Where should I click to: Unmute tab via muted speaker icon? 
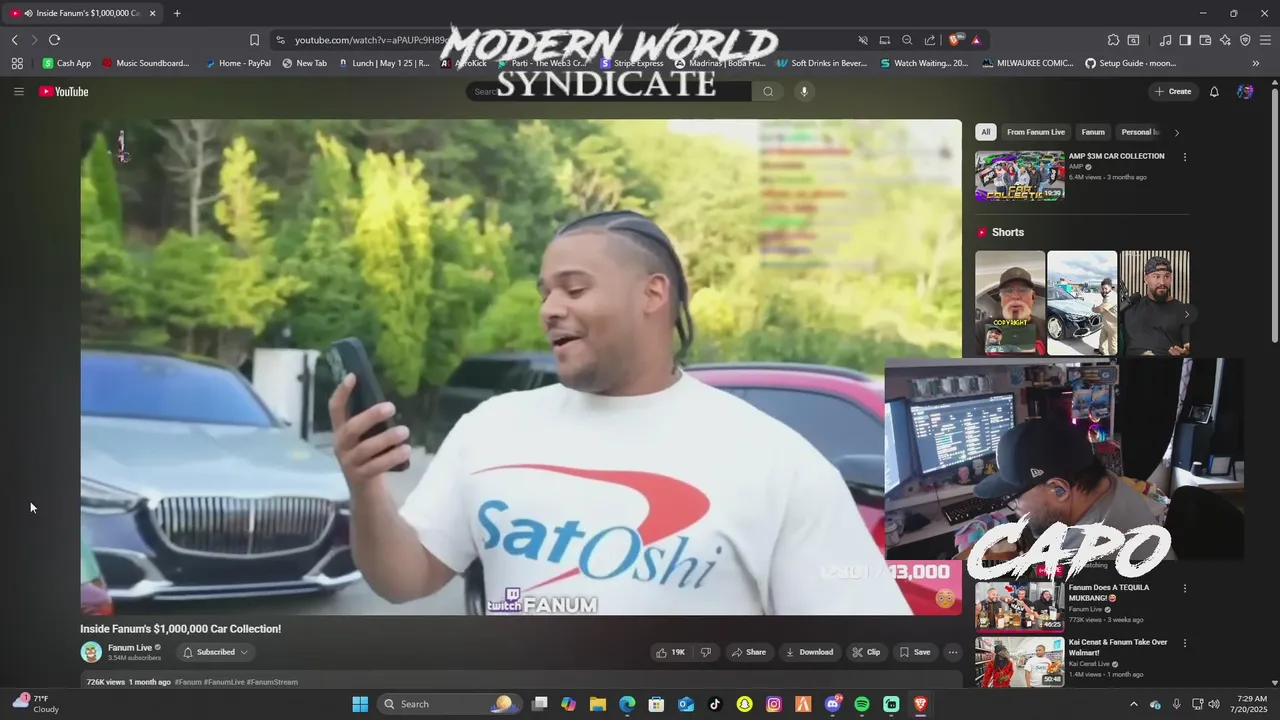click(863, 40)
